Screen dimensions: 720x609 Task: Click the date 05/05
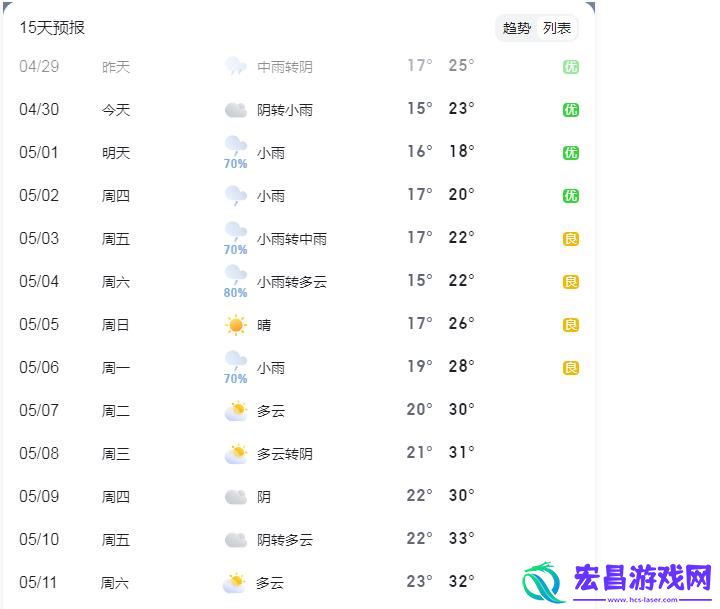point(39,324)
